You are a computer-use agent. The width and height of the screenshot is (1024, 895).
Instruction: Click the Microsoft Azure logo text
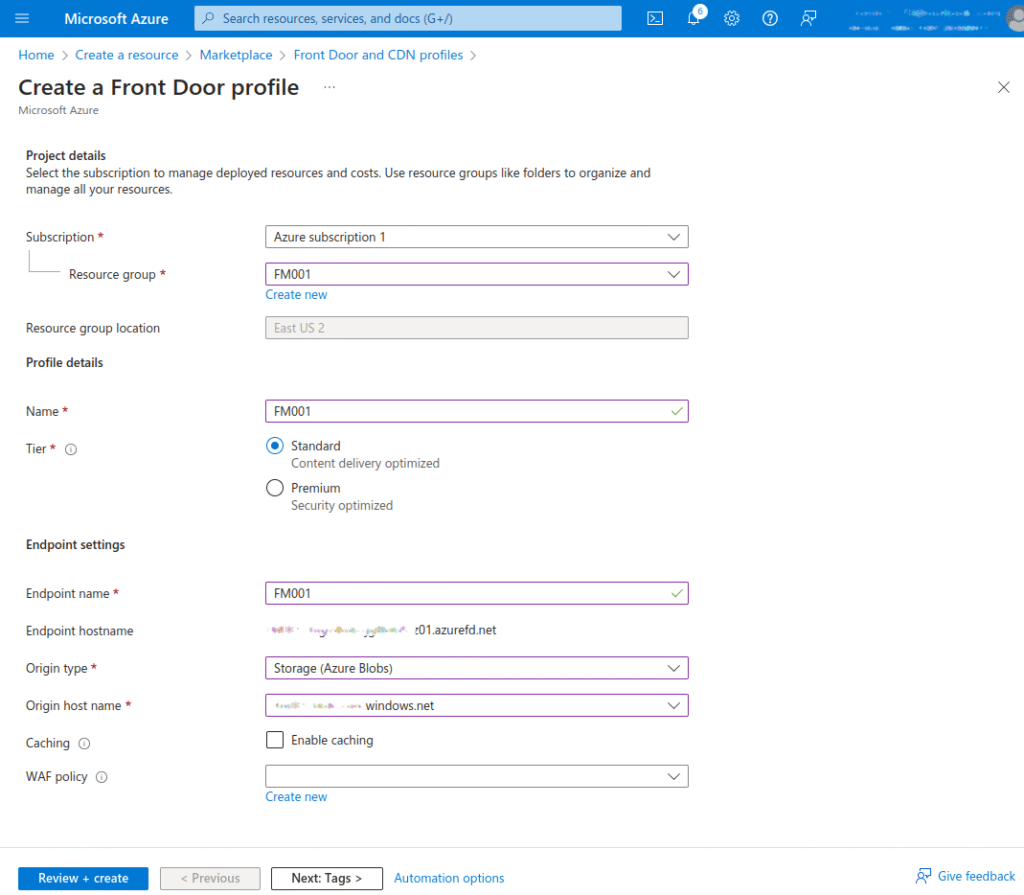[116, 18]
